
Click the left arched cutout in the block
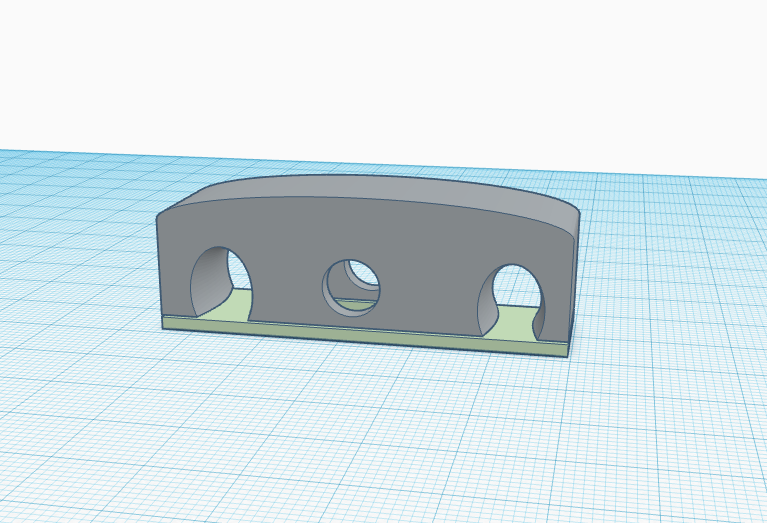click(x=220, y=282)
